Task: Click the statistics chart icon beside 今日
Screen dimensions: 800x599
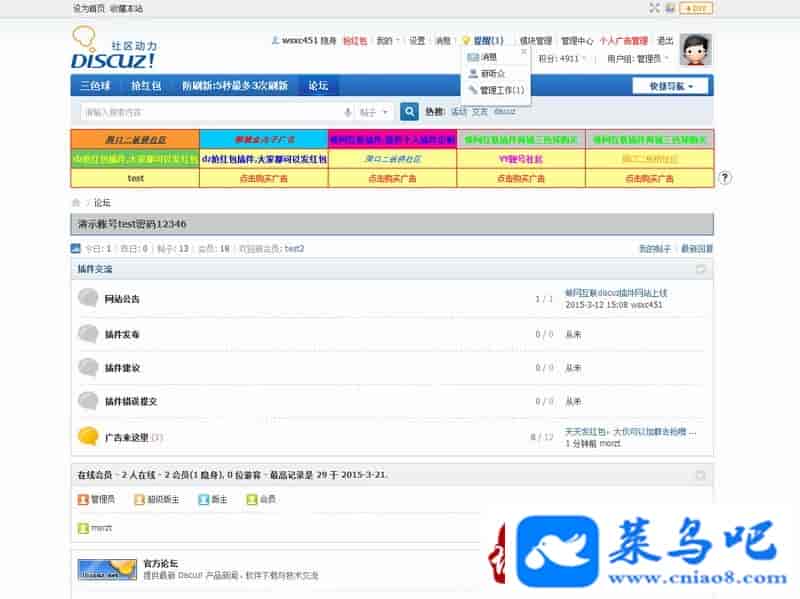Action: 76,248
